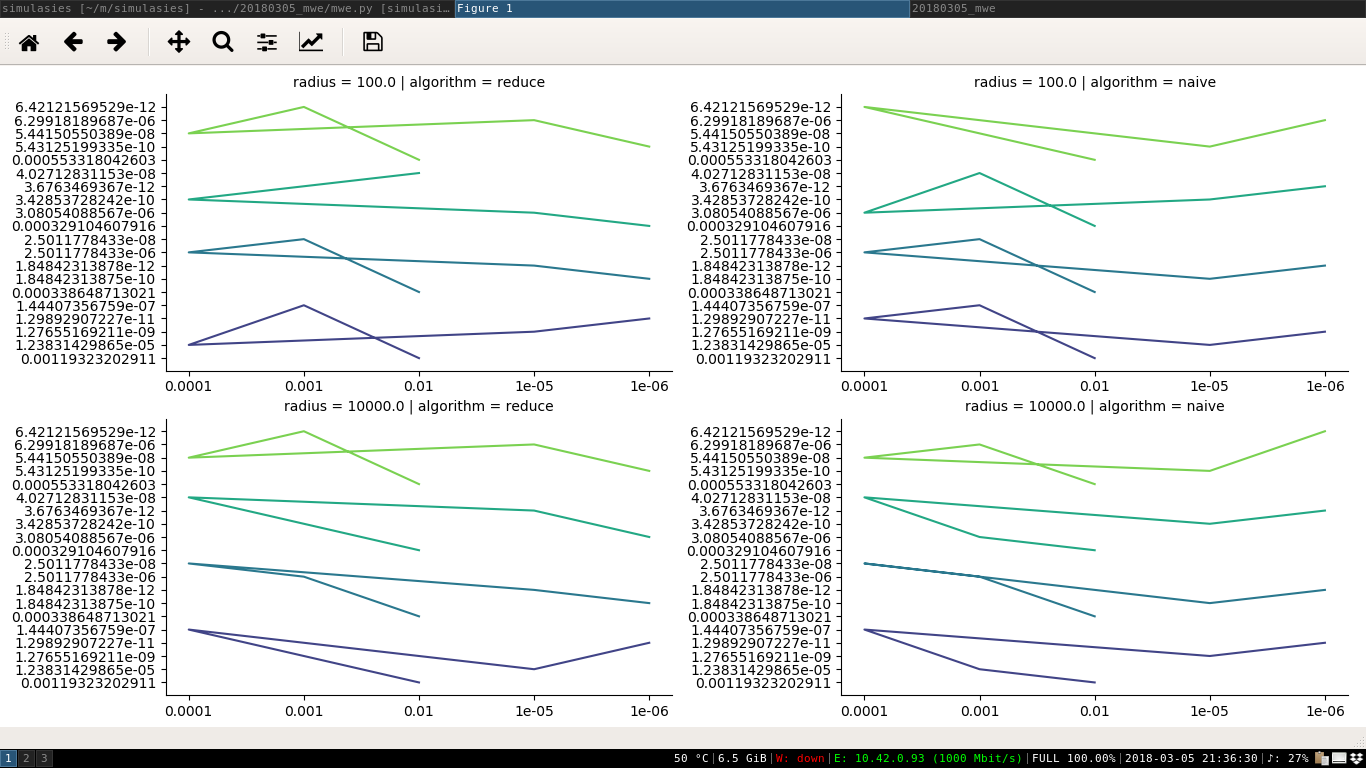Toggle the pan/zoom navigation tool
1366x768 pixels.
coord(179,42)
